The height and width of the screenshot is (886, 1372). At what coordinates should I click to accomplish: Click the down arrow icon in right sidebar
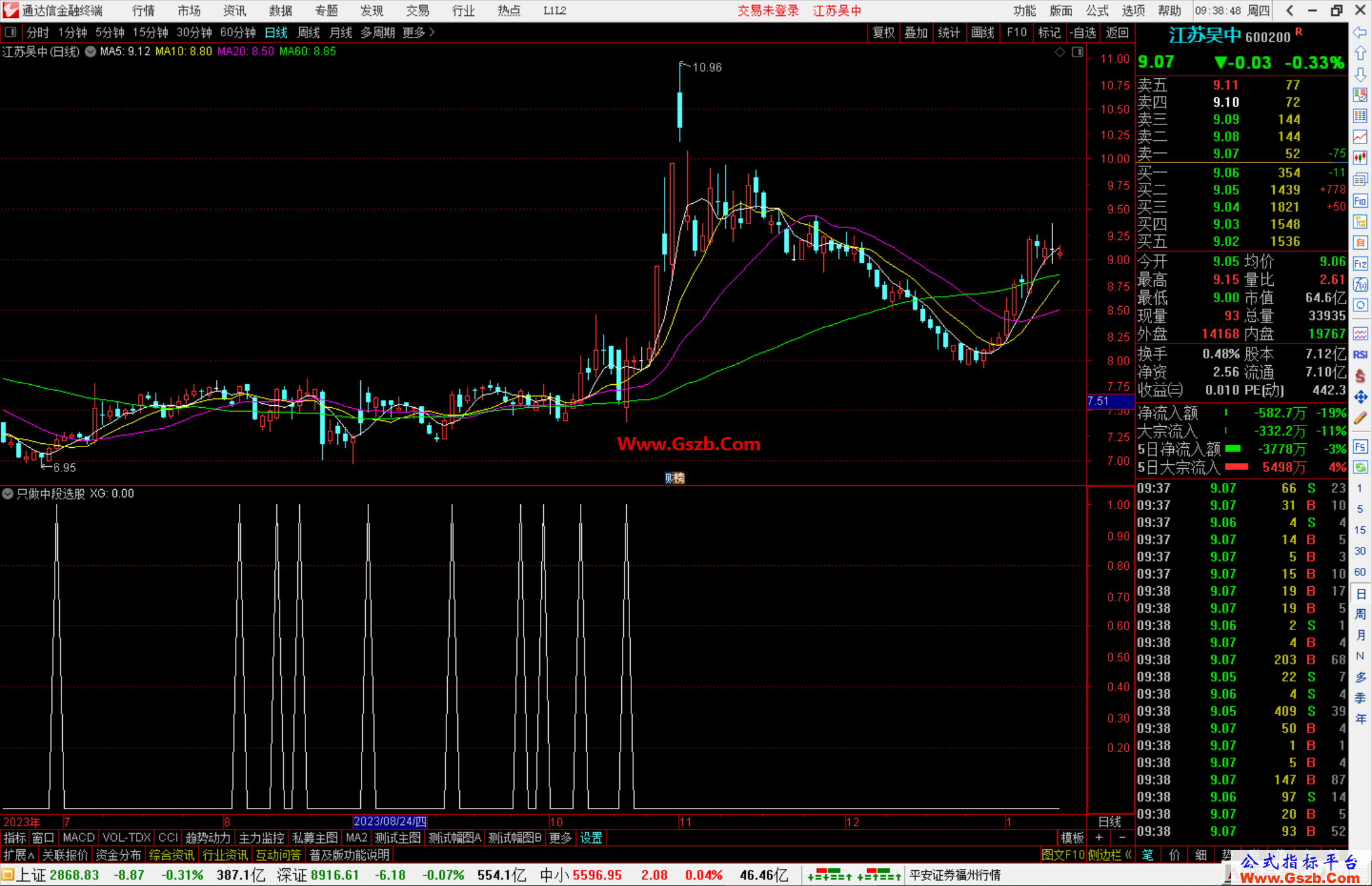click(1360, 74)
